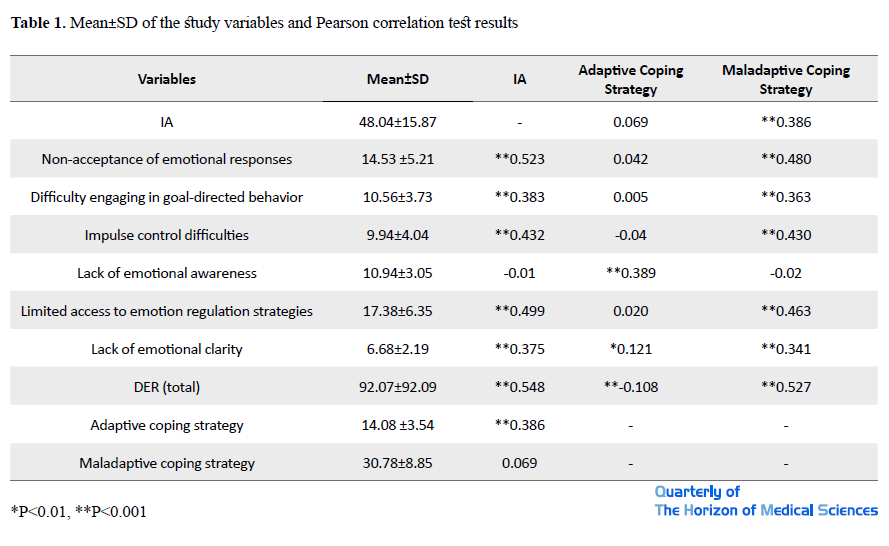This screenshot has width=889, height=546.
Task: Open the Quarterly of The Horizon of Medical Sciences logo
Action: (766, 501)
